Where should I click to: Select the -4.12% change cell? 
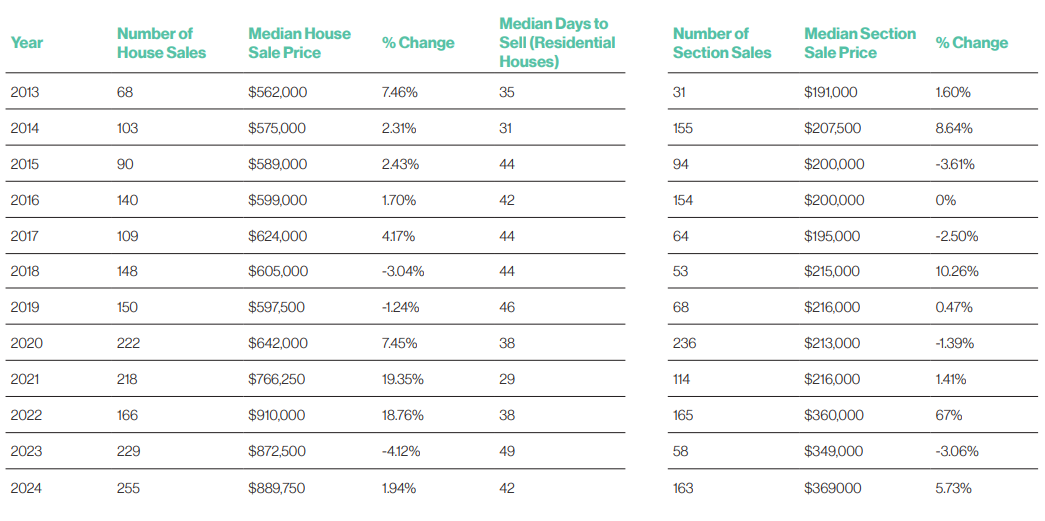tap(401, 452)
